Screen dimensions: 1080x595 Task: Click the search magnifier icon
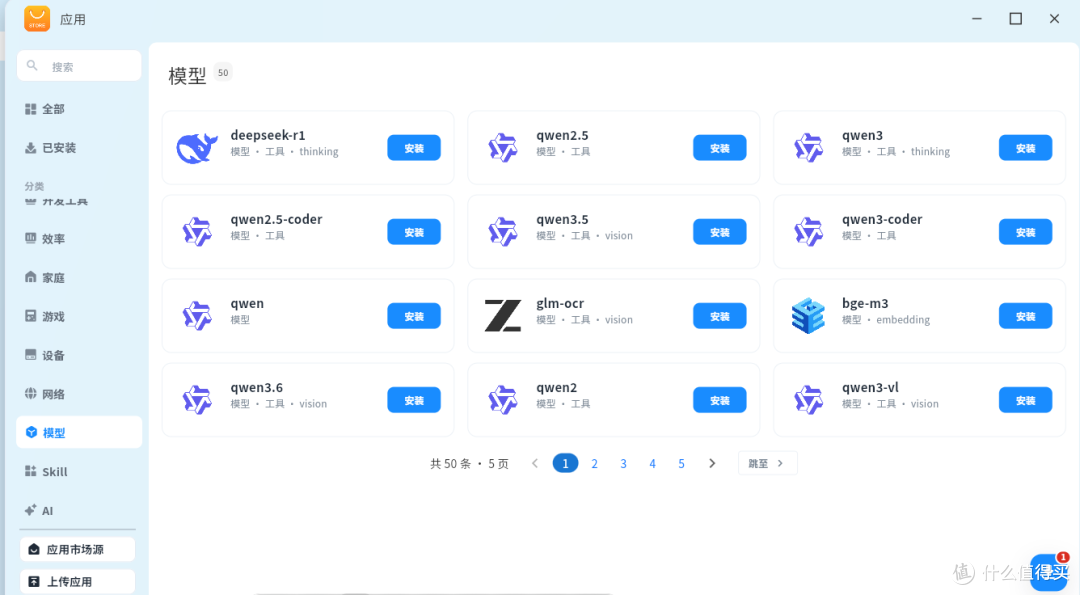32,66
